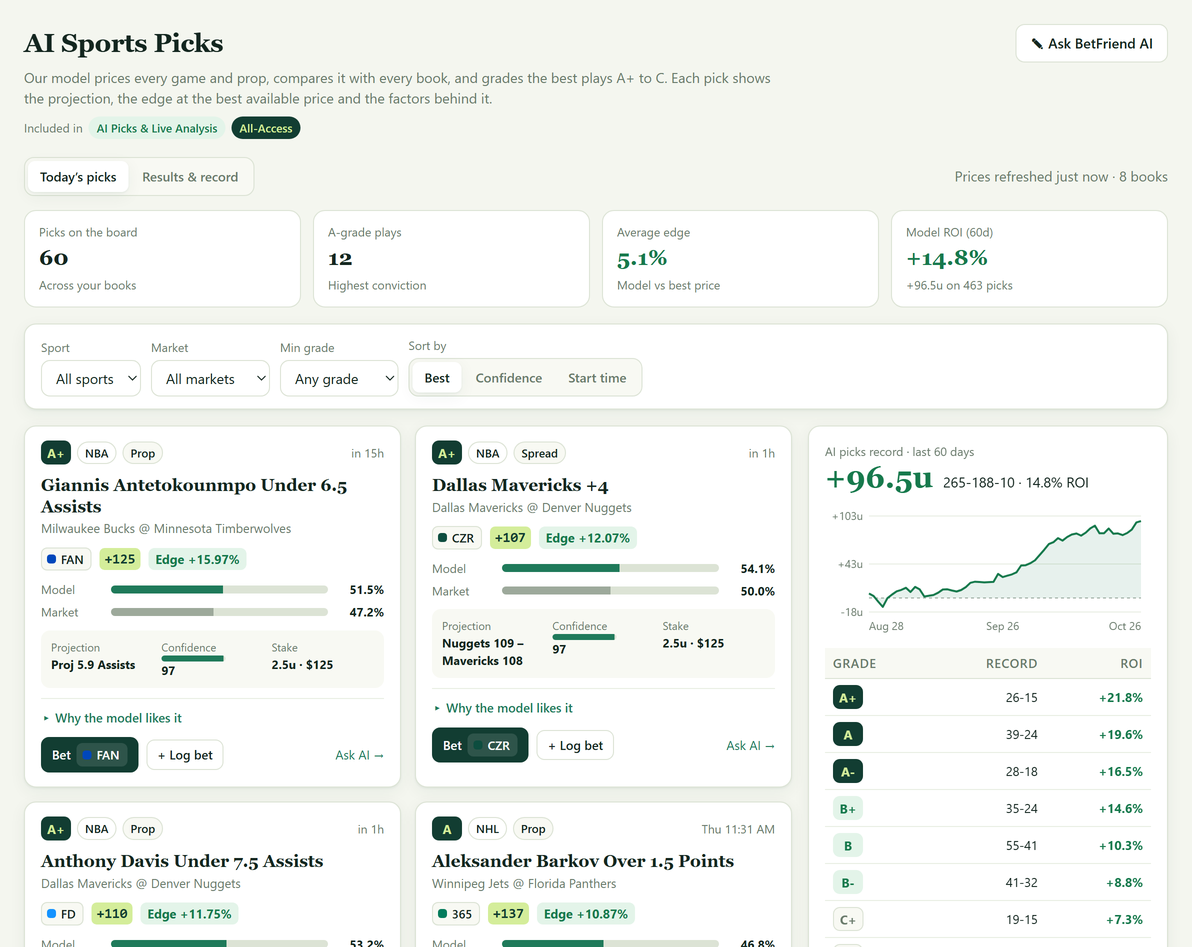The image size is (1192, 947).
Task: Click the +125 odds chip
Action: [119, 559]
